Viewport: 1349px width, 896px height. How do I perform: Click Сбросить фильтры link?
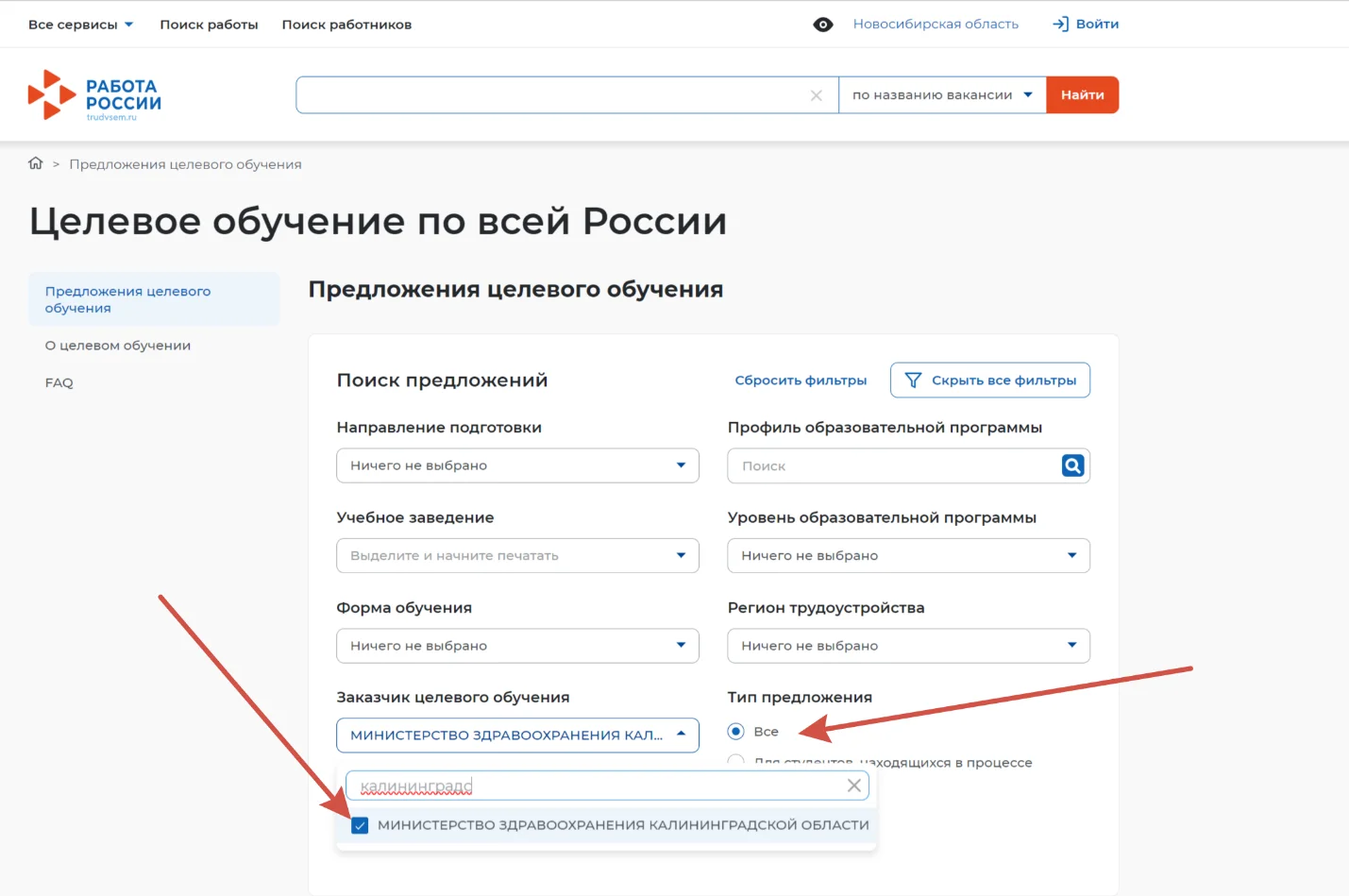coord(801,380)
